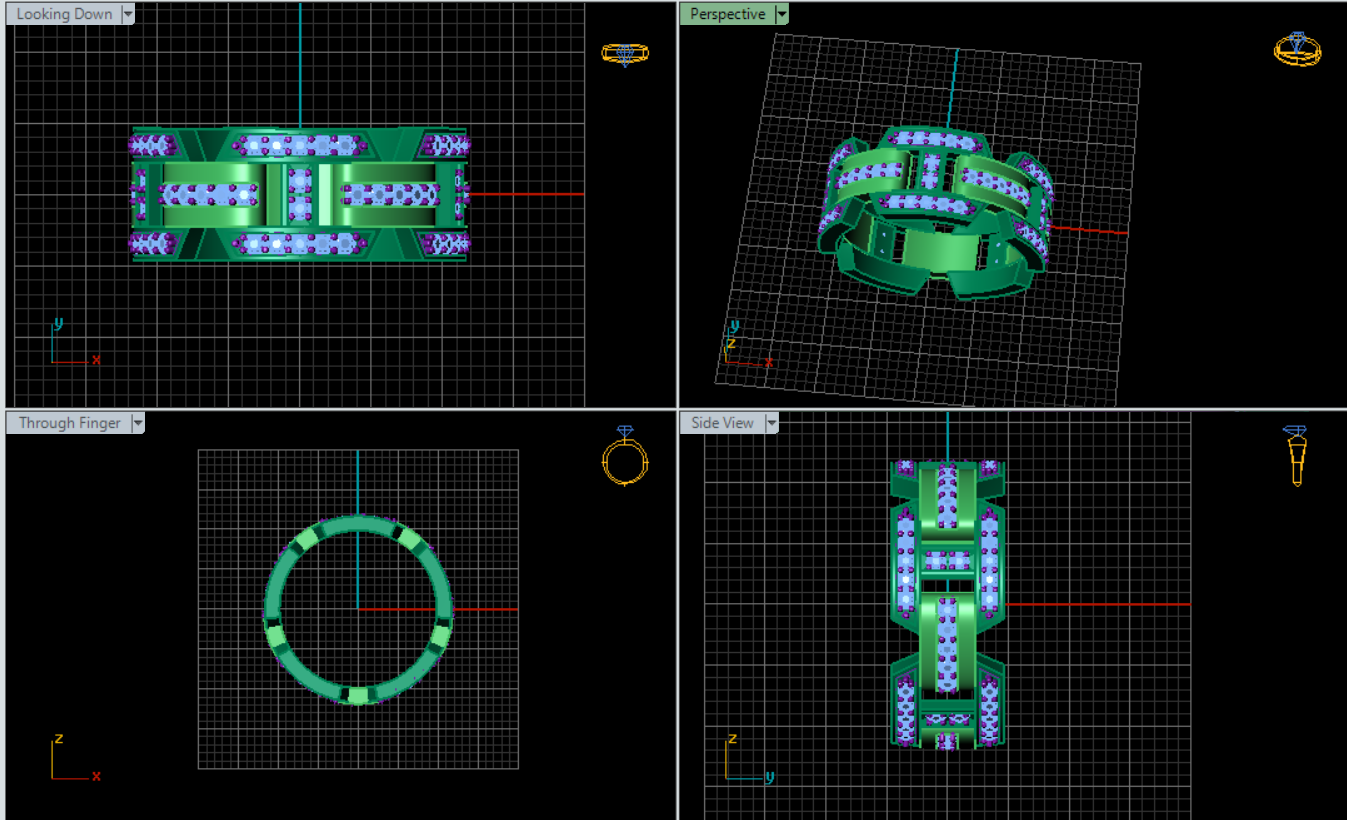Expand the Perspective viewport dropdown menu
Image resolution: width=1347 pixels, height=820 pixels.
coord(781,14)
